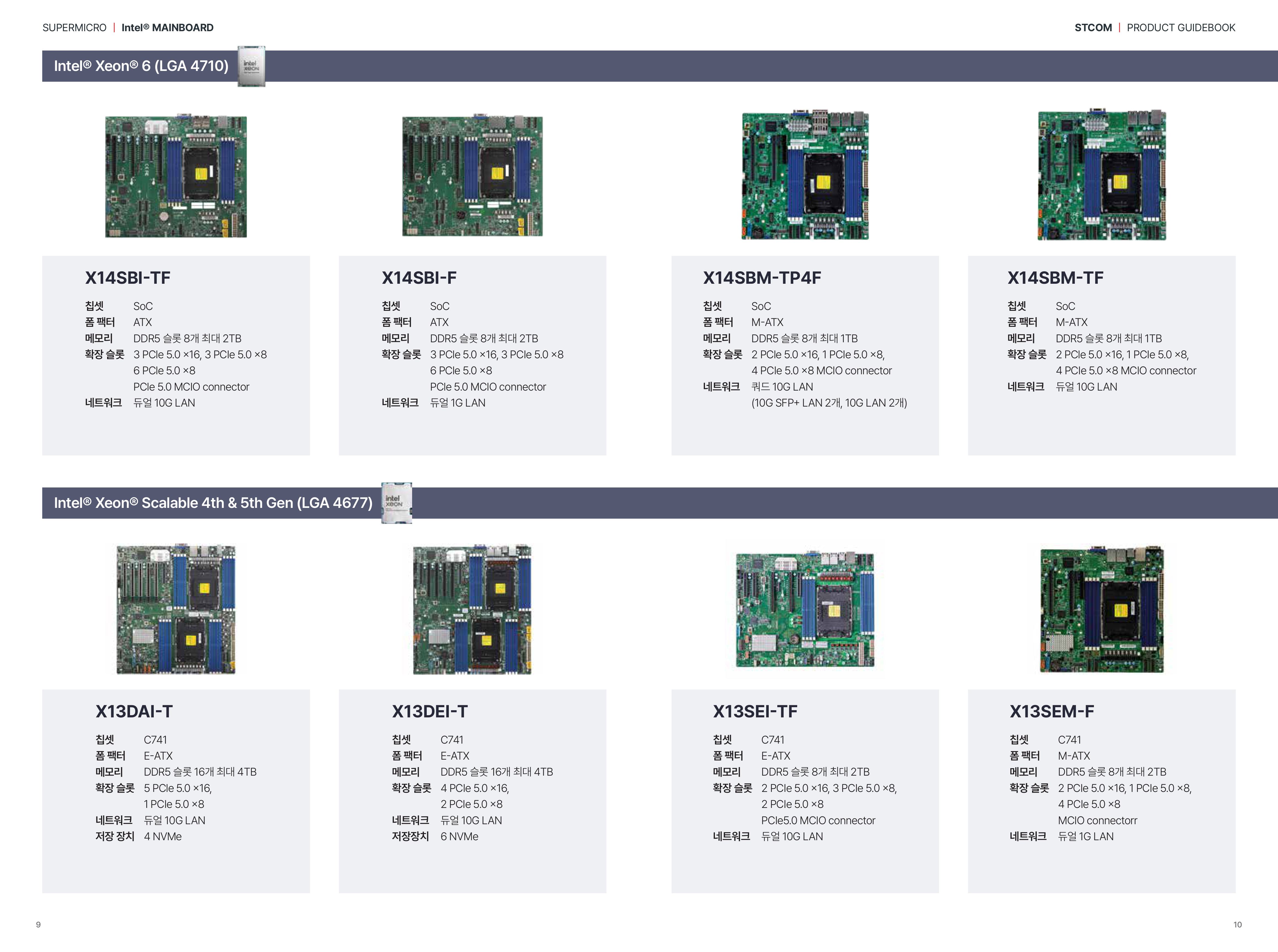The height and width of the screenshot is (952, 1278).
Task: Click 'E-ATX' form factor under X13SEI-TF
Action: [x=776, y=755]
